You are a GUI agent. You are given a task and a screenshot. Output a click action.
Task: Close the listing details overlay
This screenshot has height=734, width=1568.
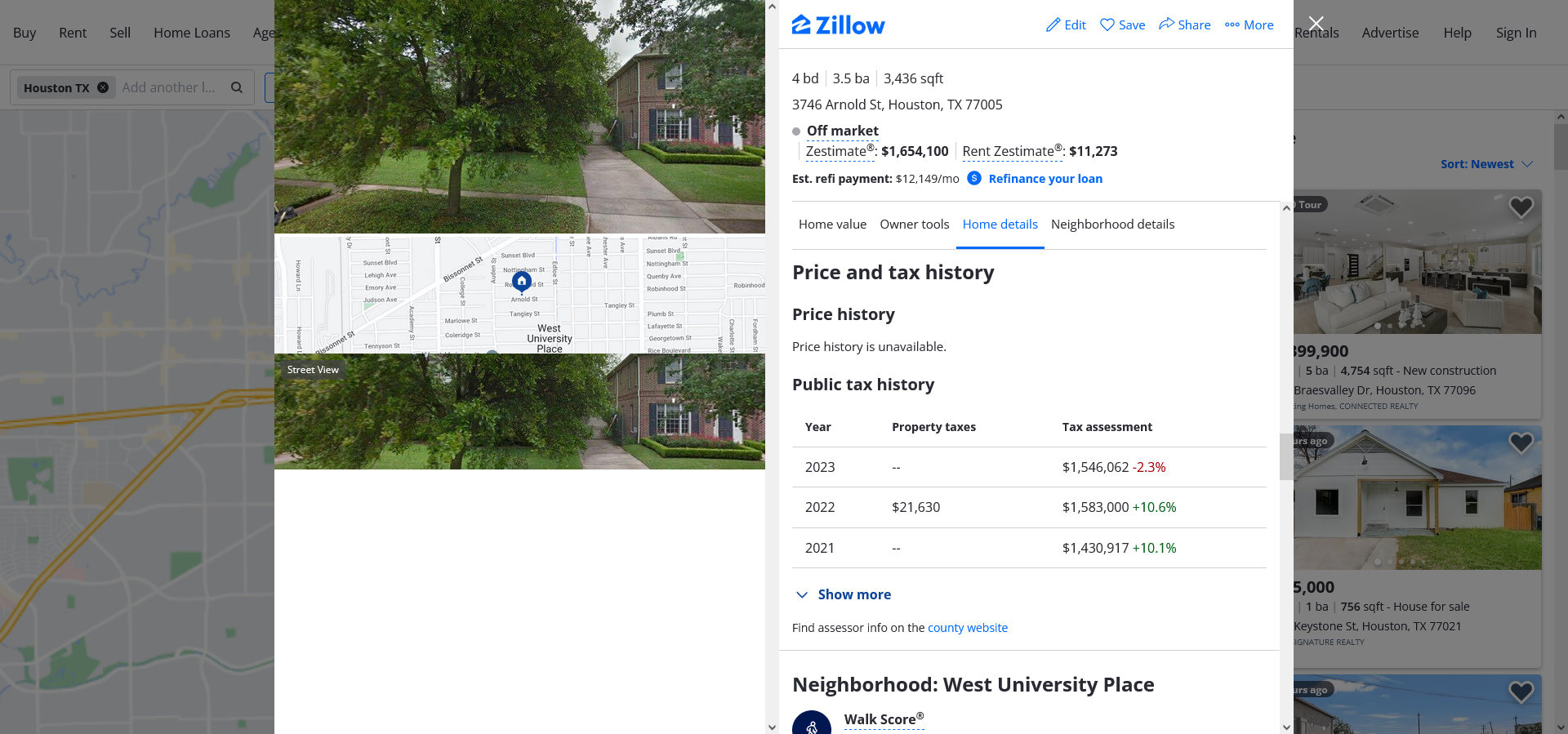1316,24
